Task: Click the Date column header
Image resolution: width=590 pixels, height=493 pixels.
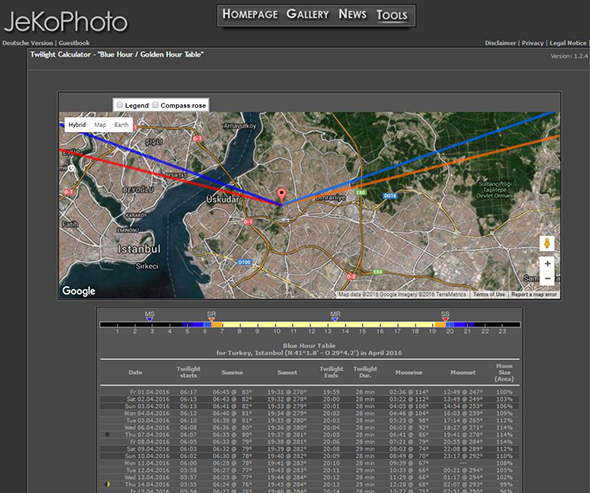Action: (135, 373)
